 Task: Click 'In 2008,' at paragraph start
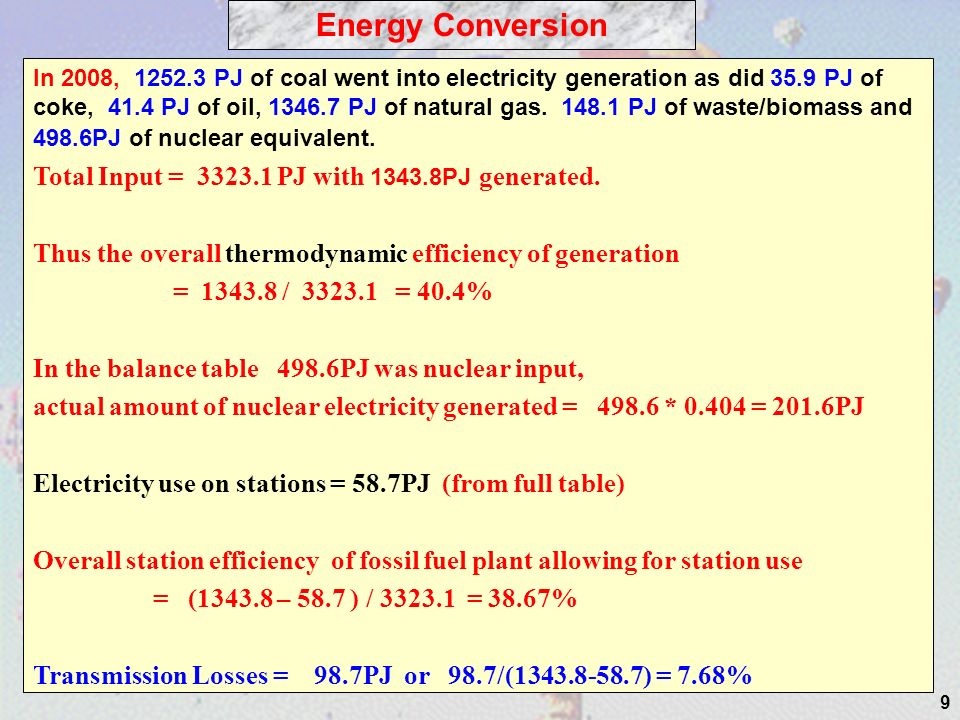click(x=76, y=78)
